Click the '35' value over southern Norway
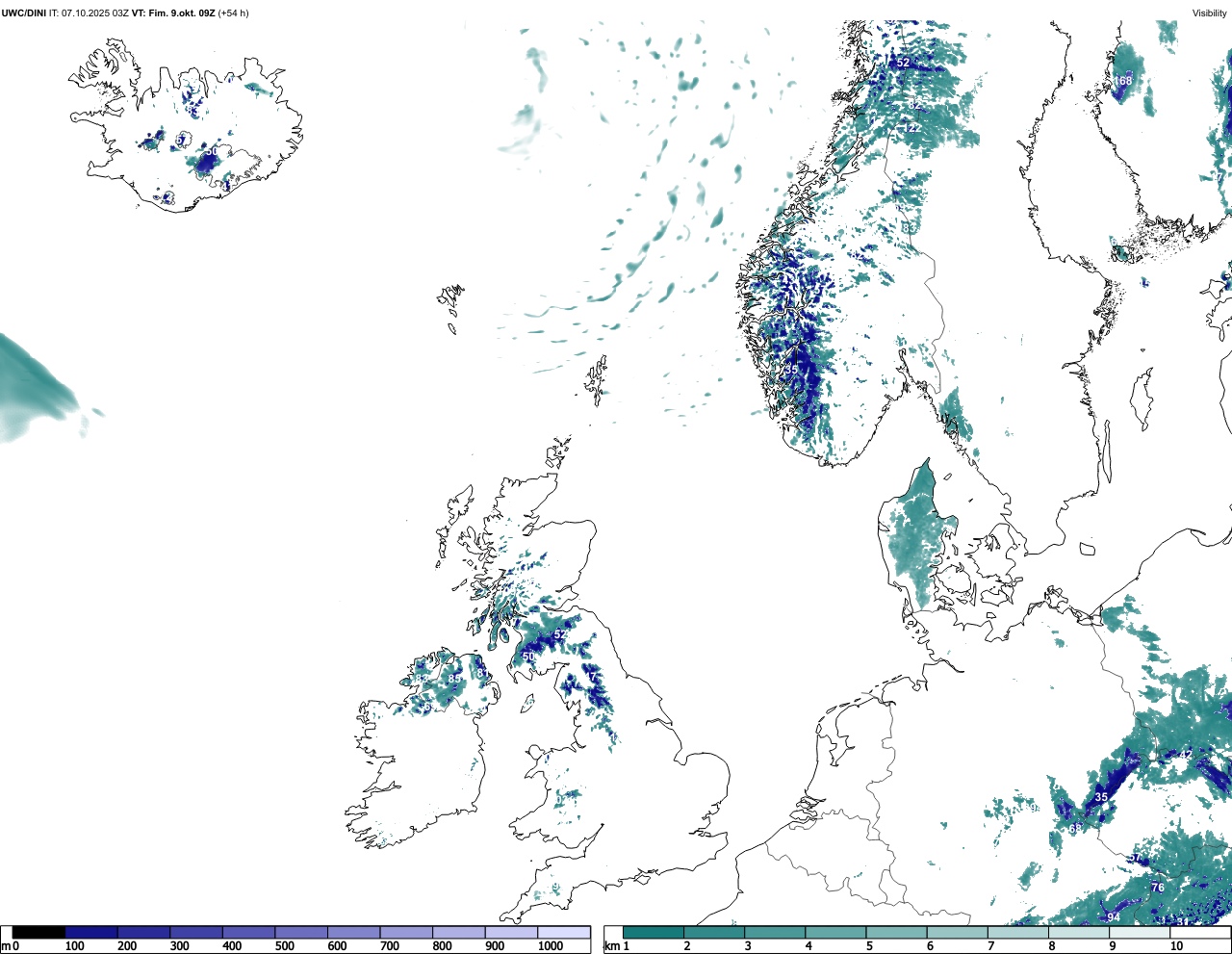This screenshot has height=954, width=1232. pos(791,370)
